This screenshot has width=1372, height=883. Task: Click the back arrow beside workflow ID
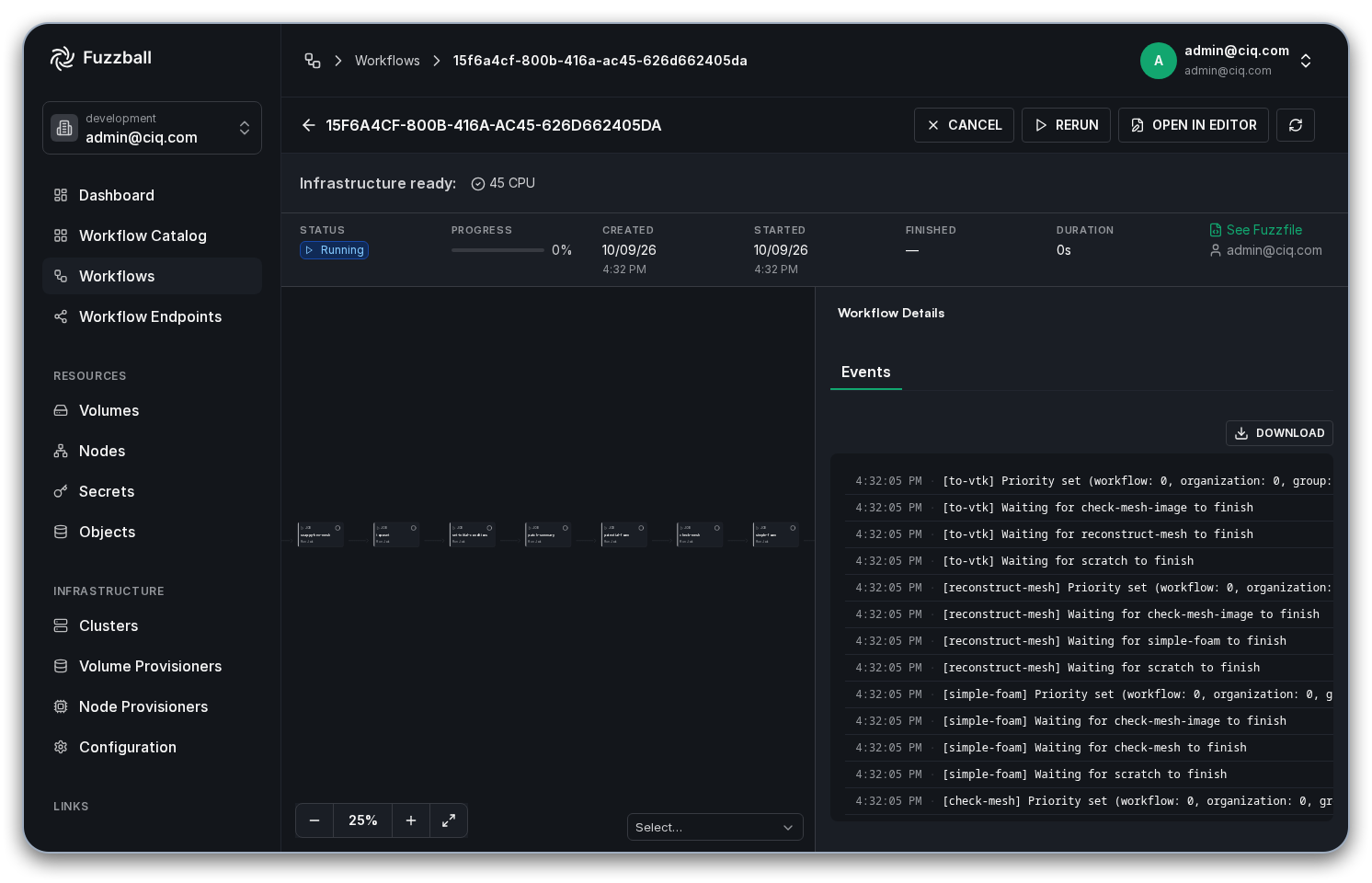tap(309, 125)
